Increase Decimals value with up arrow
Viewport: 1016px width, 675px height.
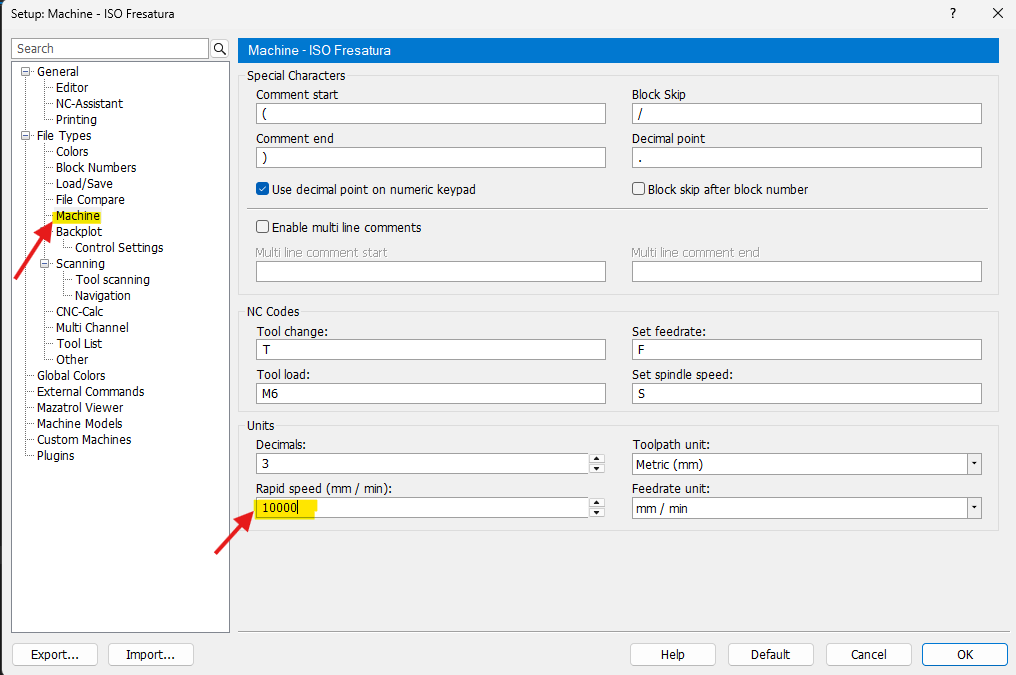597,459
